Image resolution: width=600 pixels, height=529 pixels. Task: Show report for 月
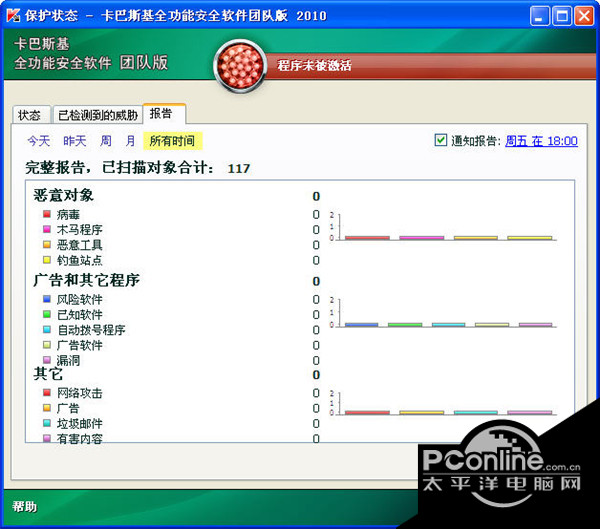tap(130, 140)
